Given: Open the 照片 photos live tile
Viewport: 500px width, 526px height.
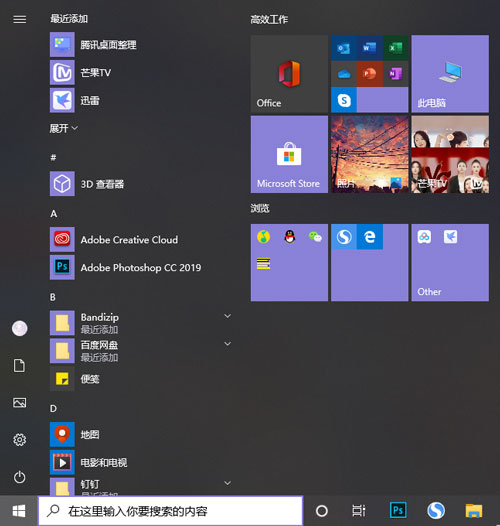Looking at the screenshot, I should (369, 154).
